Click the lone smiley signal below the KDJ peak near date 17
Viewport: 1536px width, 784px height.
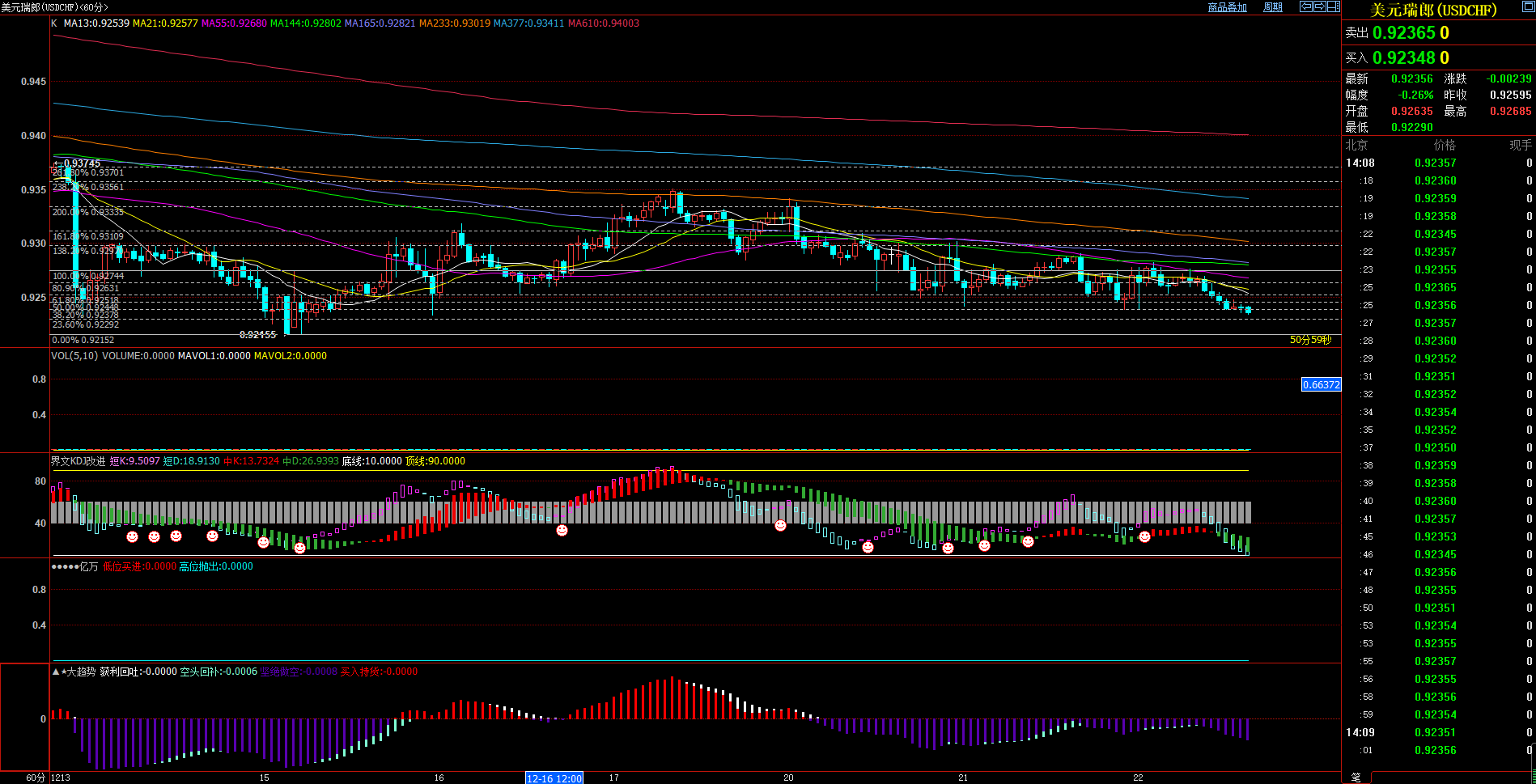[x=562, y=531]
